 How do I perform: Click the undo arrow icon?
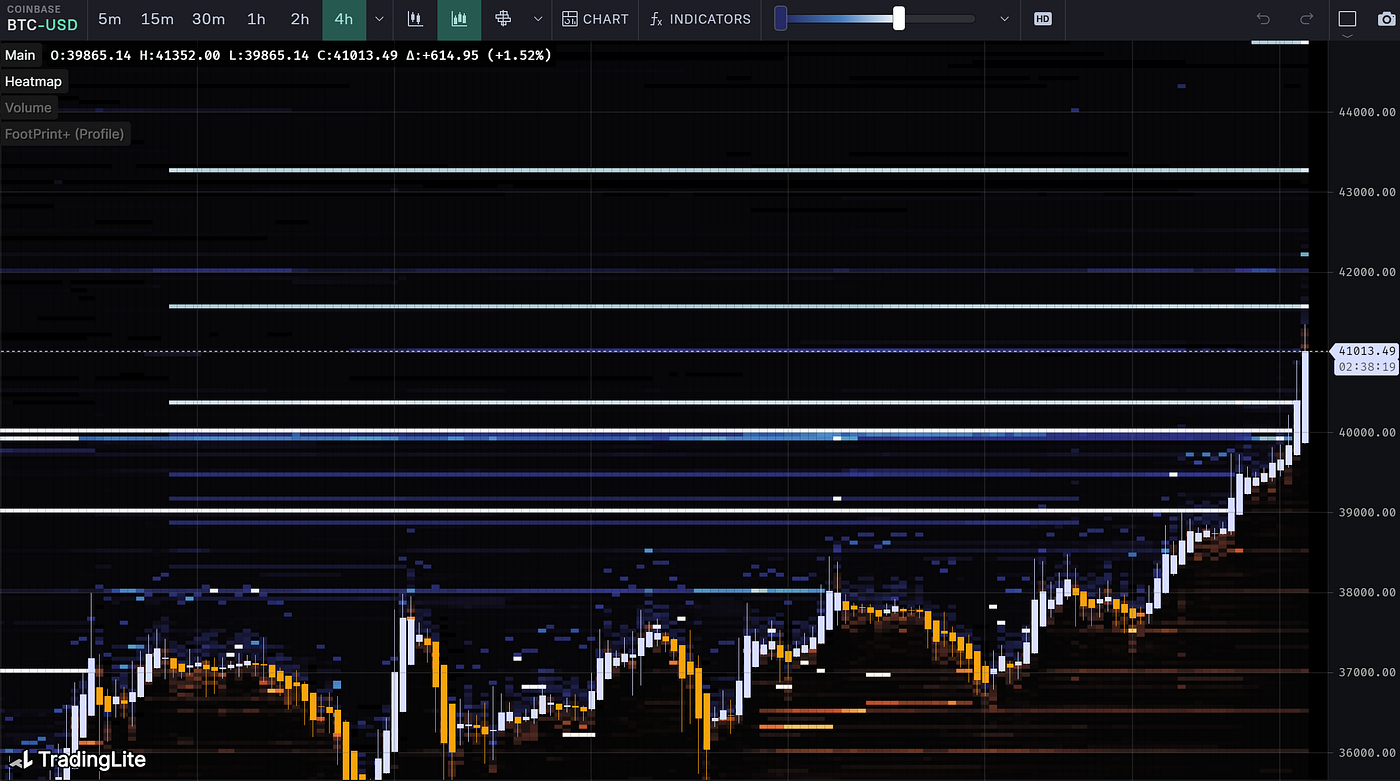click(1263, 19)
